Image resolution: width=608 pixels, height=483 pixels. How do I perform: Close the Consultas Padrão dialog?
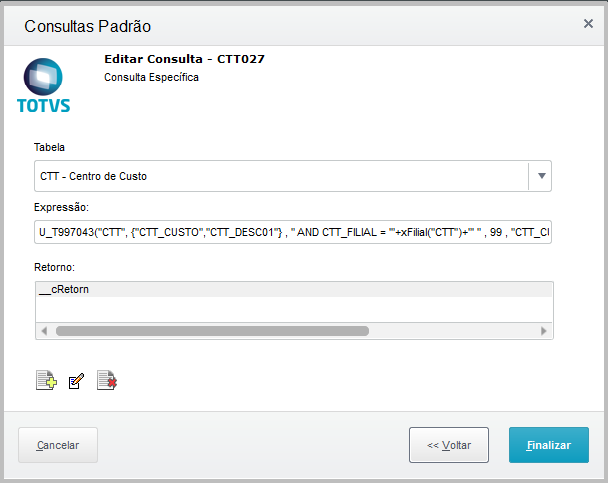click(x=588, y=23)
